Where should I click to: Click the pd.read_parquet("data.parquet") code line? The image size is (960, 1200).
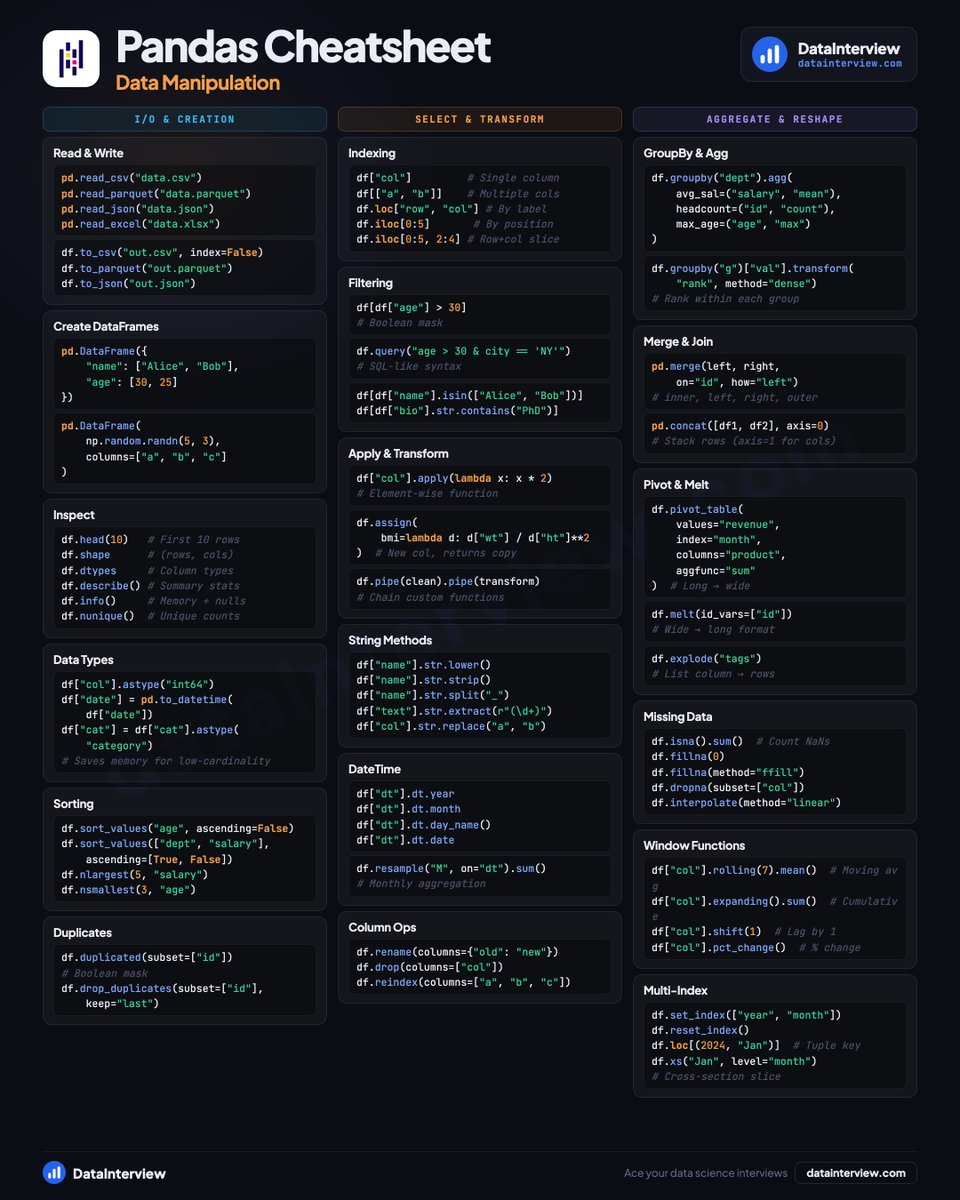(x=155, y=193)
